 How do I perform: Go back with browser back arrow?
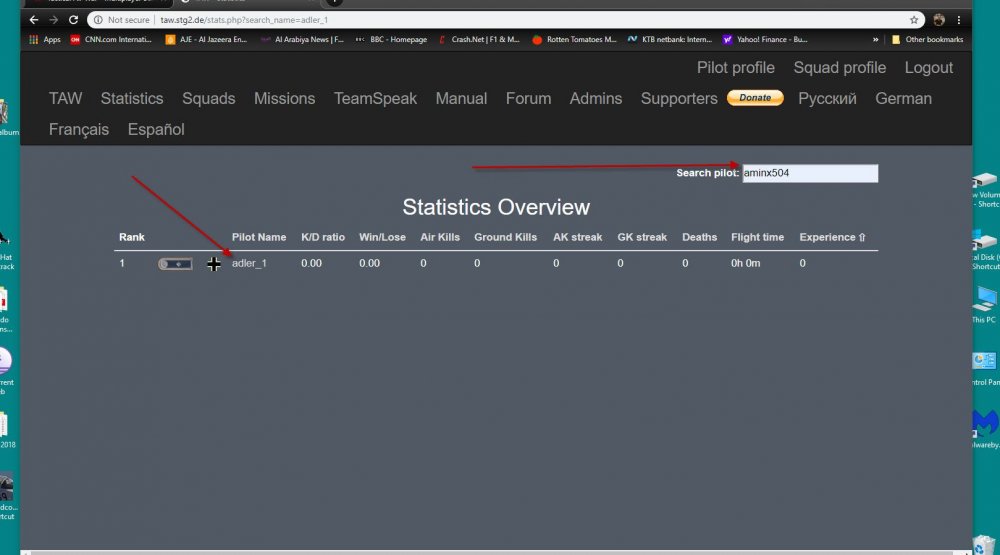click(34, 20)
